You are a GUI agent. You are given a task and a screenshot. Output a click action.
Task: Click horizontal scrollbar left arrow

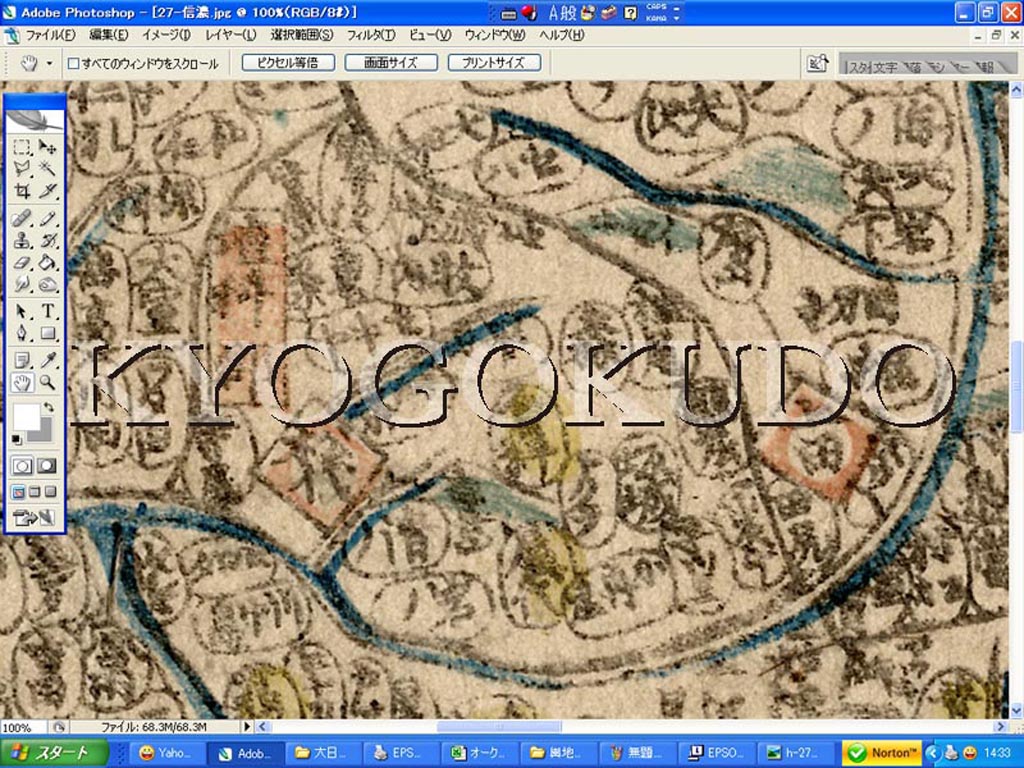[x=262, y=726]
